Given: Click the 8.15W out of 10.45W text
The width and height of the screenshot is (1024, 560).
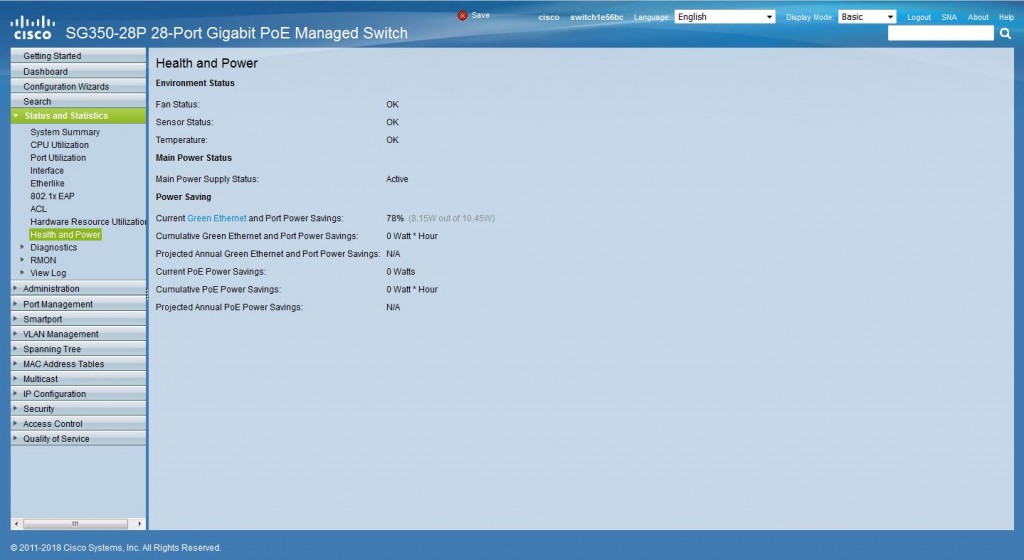Looking at the screenshot, I should (x=451, y=219).
